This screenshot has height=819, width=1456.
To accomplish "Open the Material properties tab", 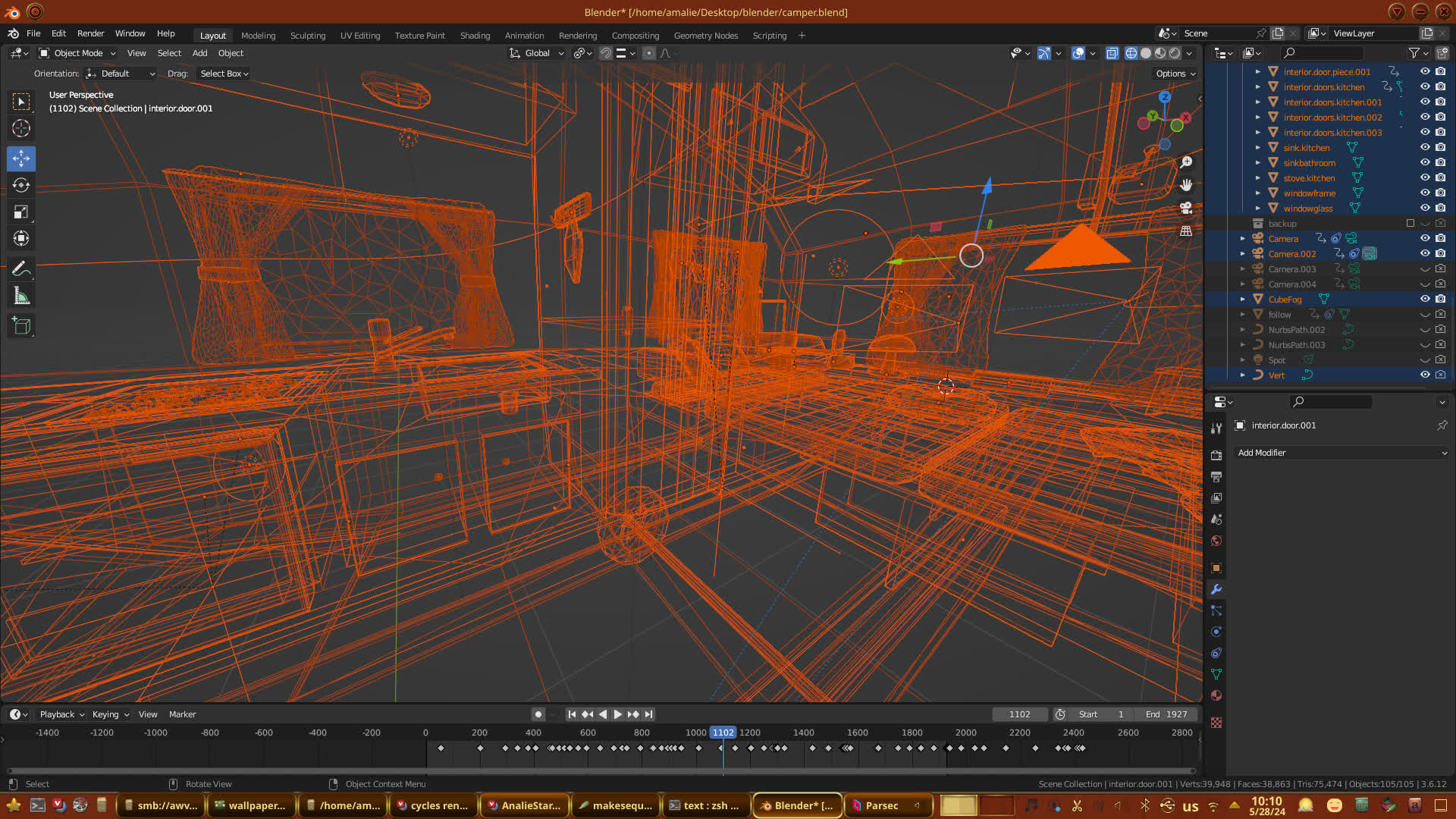I will [x=1216, y=695].
